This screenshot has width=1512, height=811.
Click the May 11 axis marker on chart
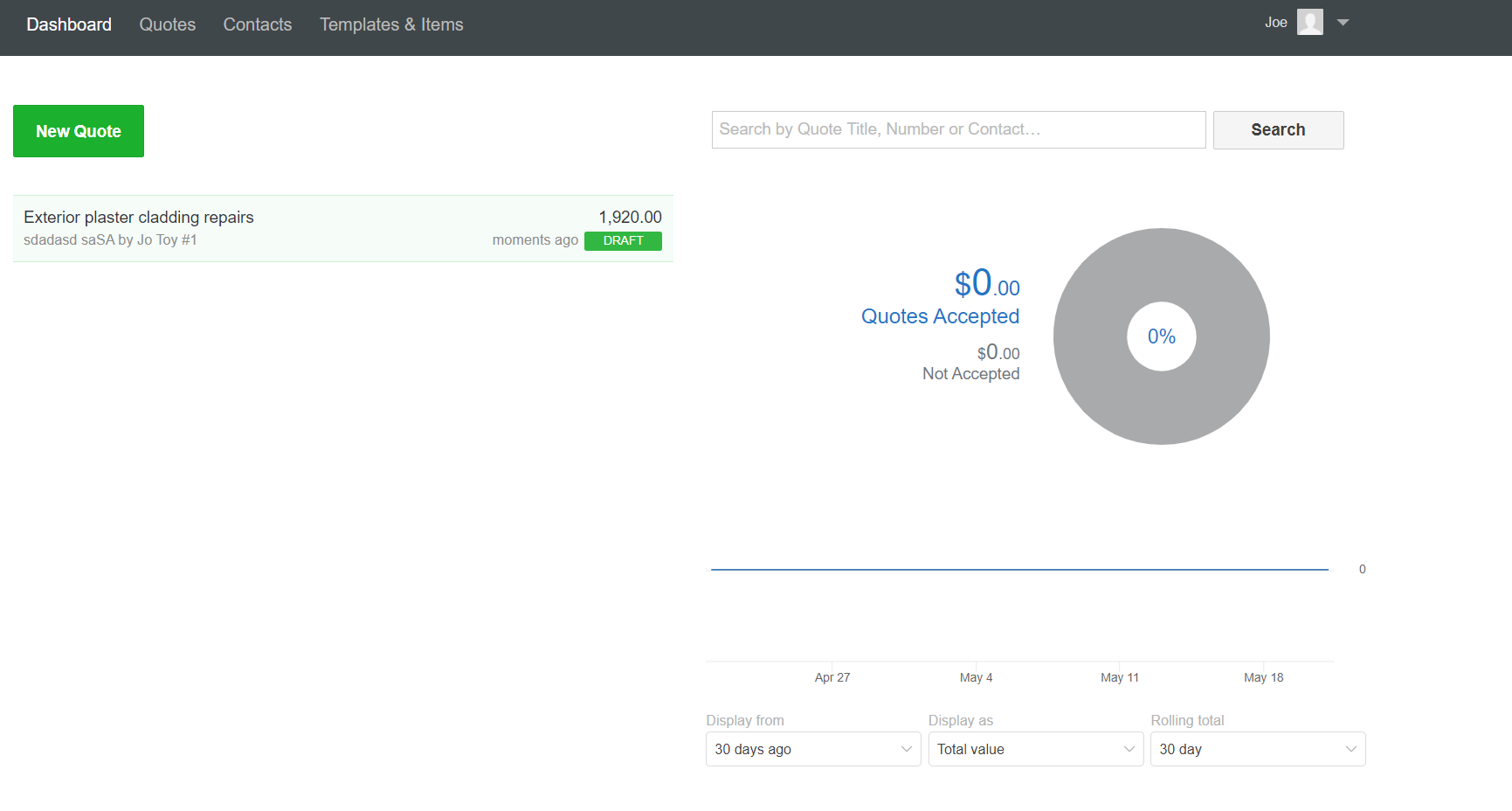click(1120, 677)
